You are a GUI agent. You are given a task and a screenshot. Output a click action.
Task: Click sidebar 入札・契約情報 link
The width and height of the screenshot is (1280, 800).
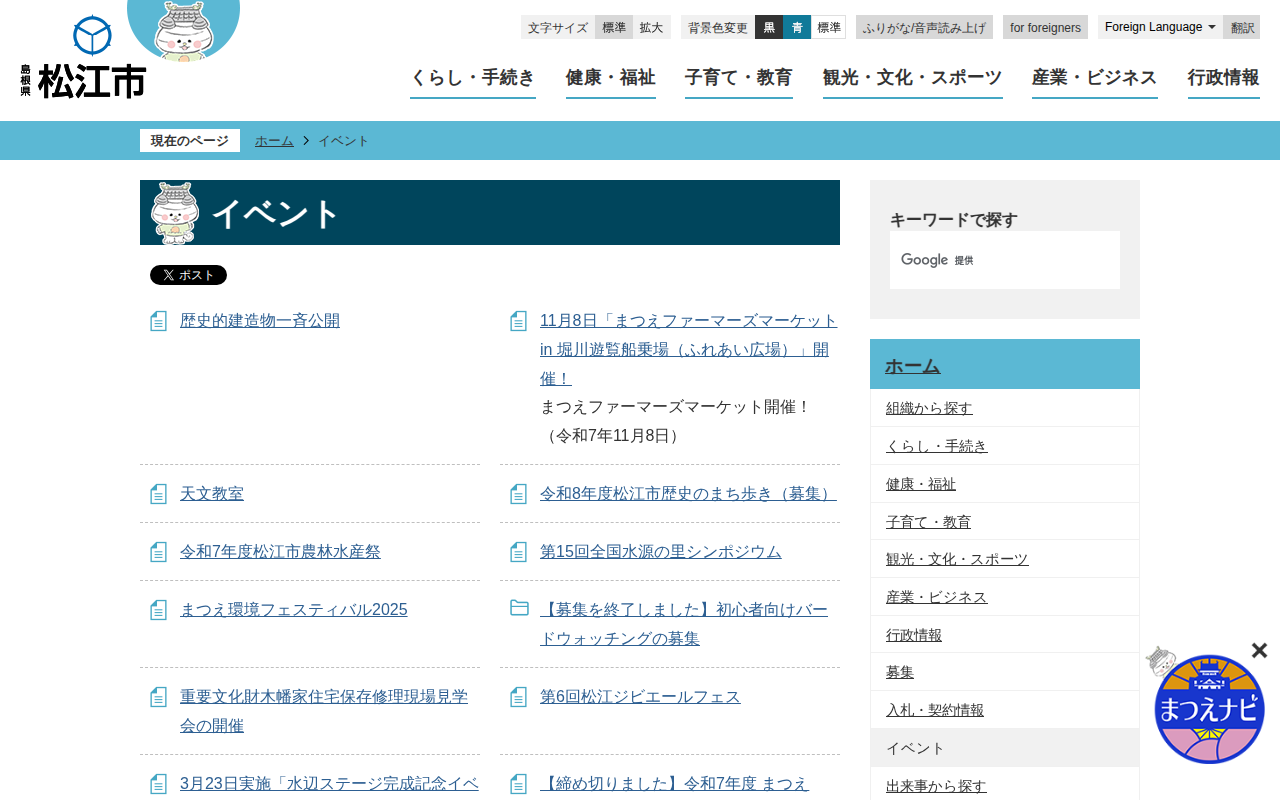coord(935,710)
